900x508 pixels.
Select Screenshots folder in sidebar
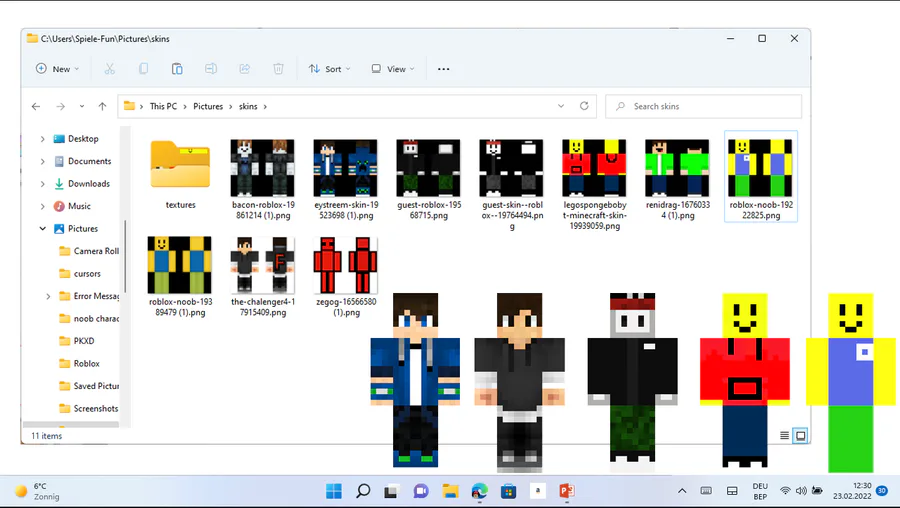96,408
